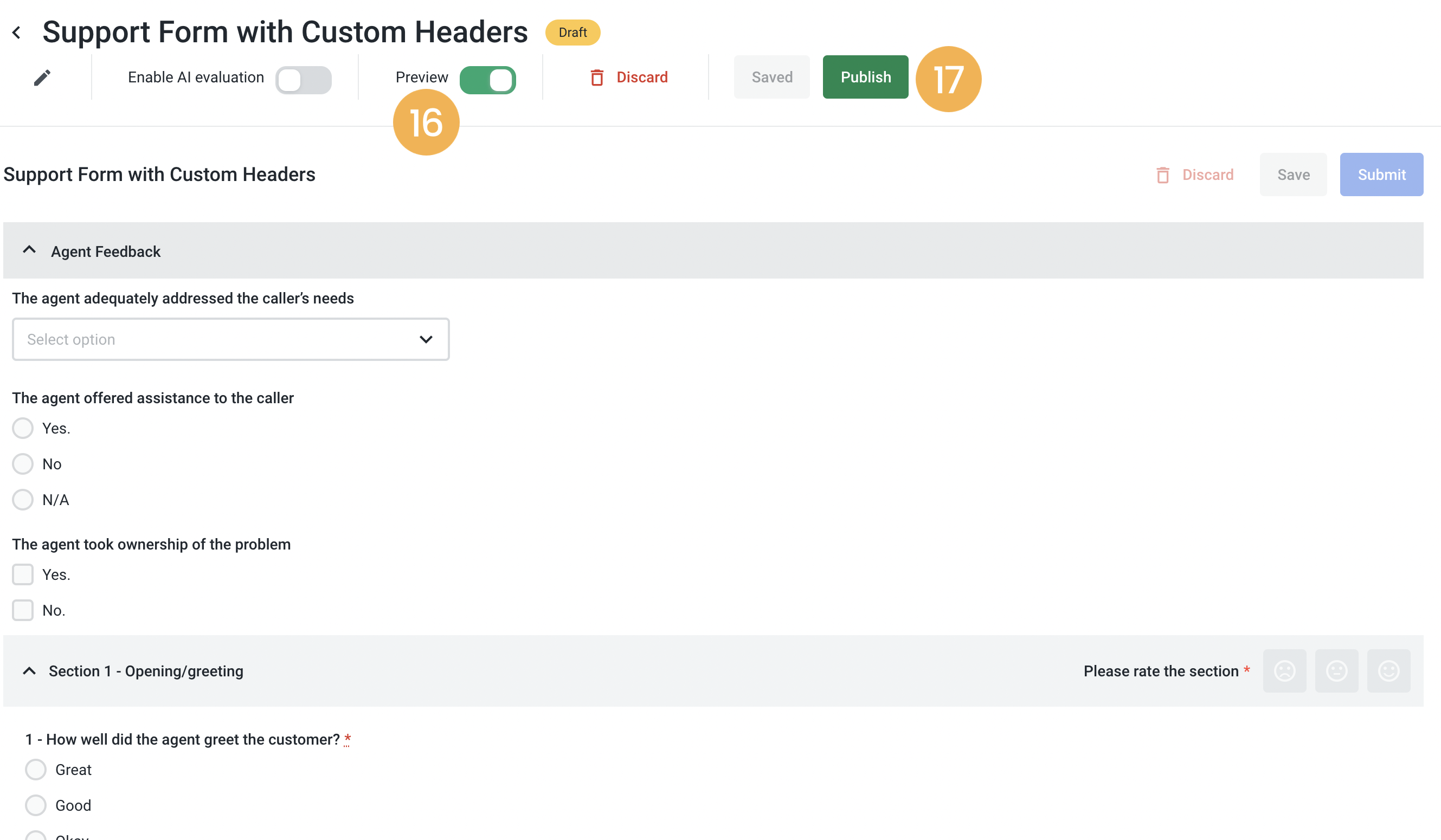Check Yes. for agent took ownership
Image resolution: width=1441 pixels, height=840 pixels.
(x=23, y=574)
